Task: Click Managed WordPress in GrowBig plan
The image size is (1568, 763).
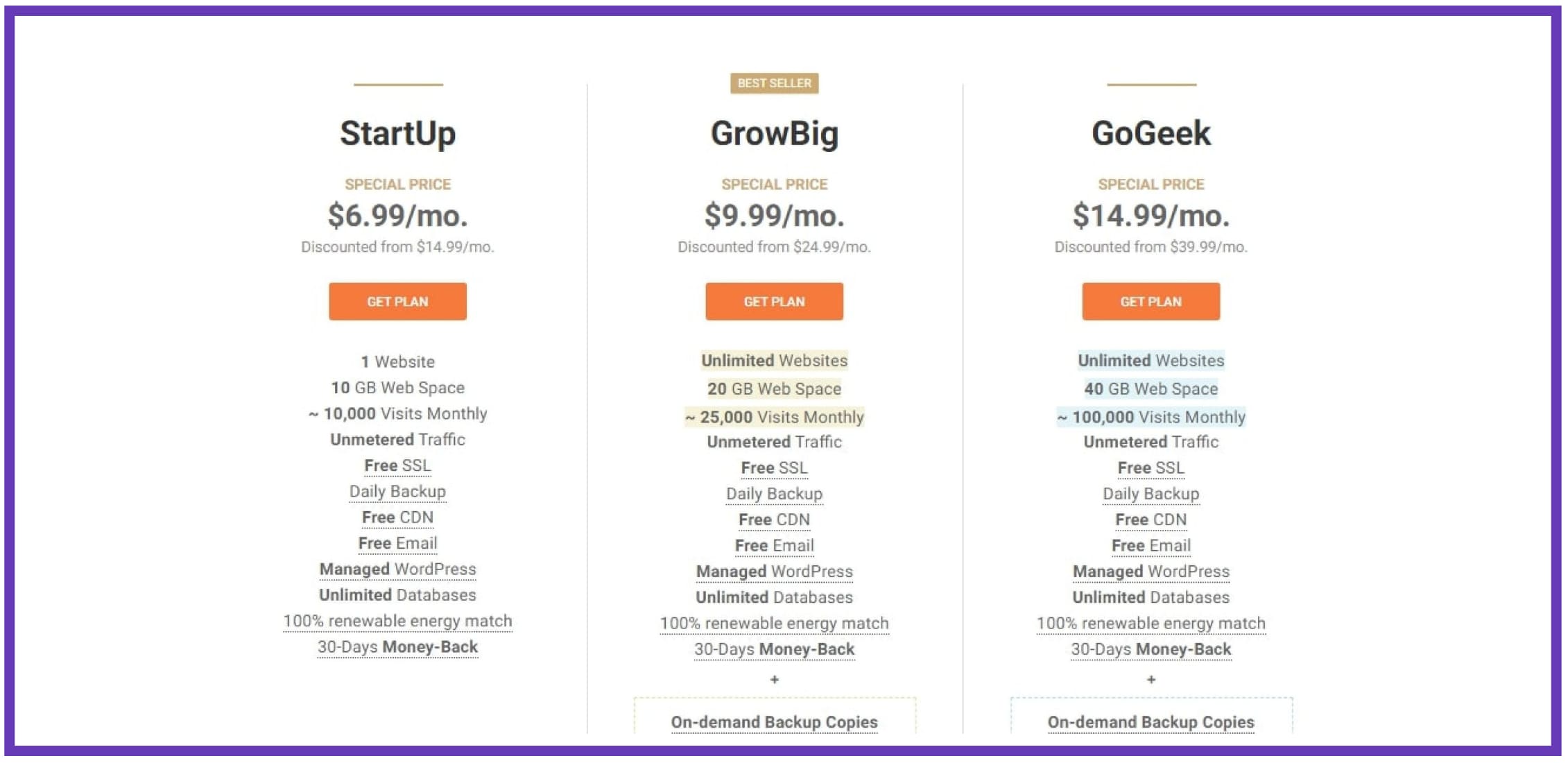Action: pyautogui.click(x=774, y=572)
